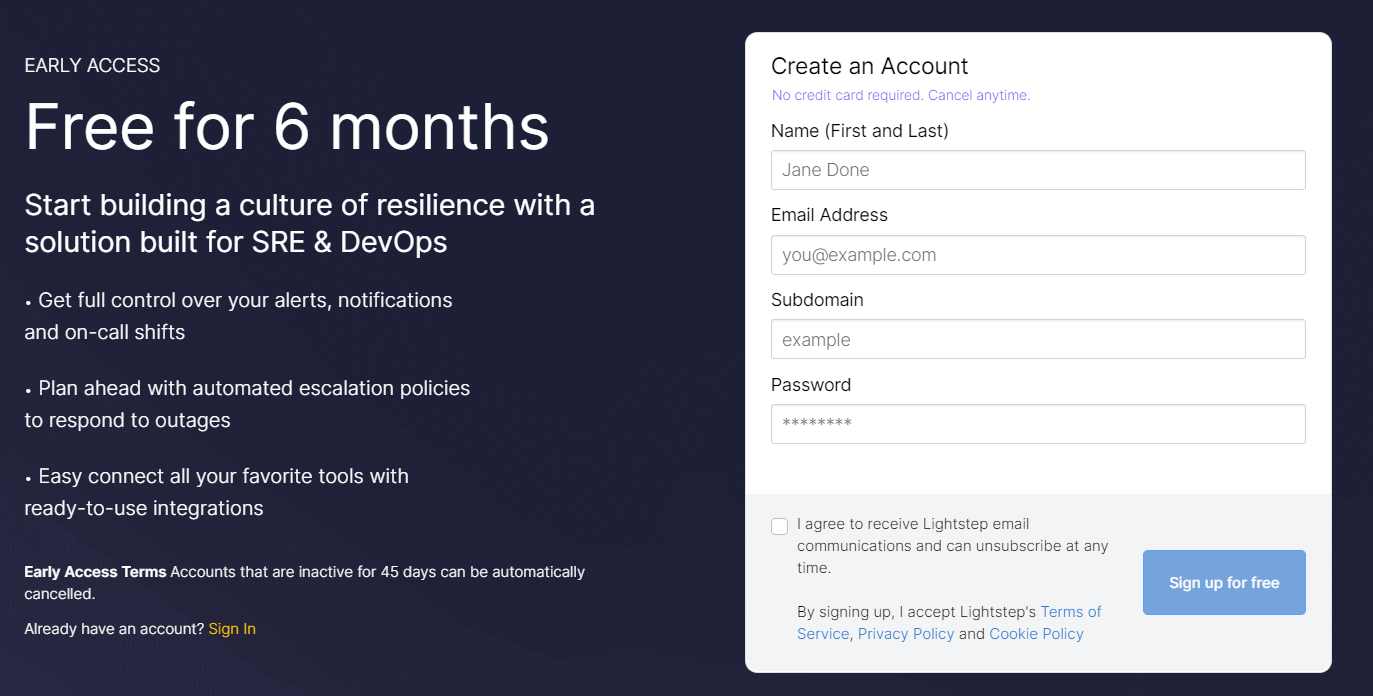Click the 'Create an Account' heading

coord(869,66)
